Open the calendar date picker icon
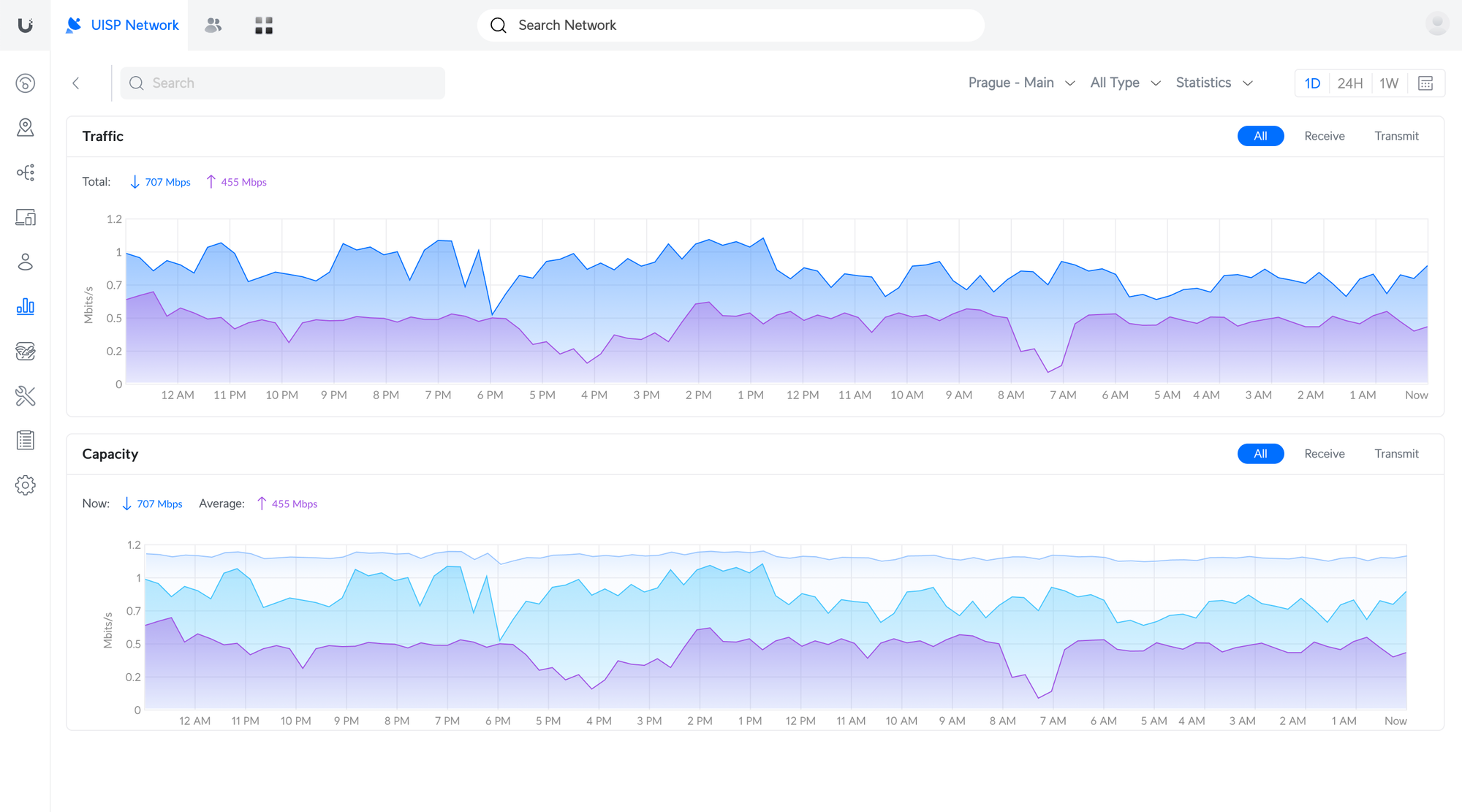Screen dimensions: 1462x812 pos(1425,83)
